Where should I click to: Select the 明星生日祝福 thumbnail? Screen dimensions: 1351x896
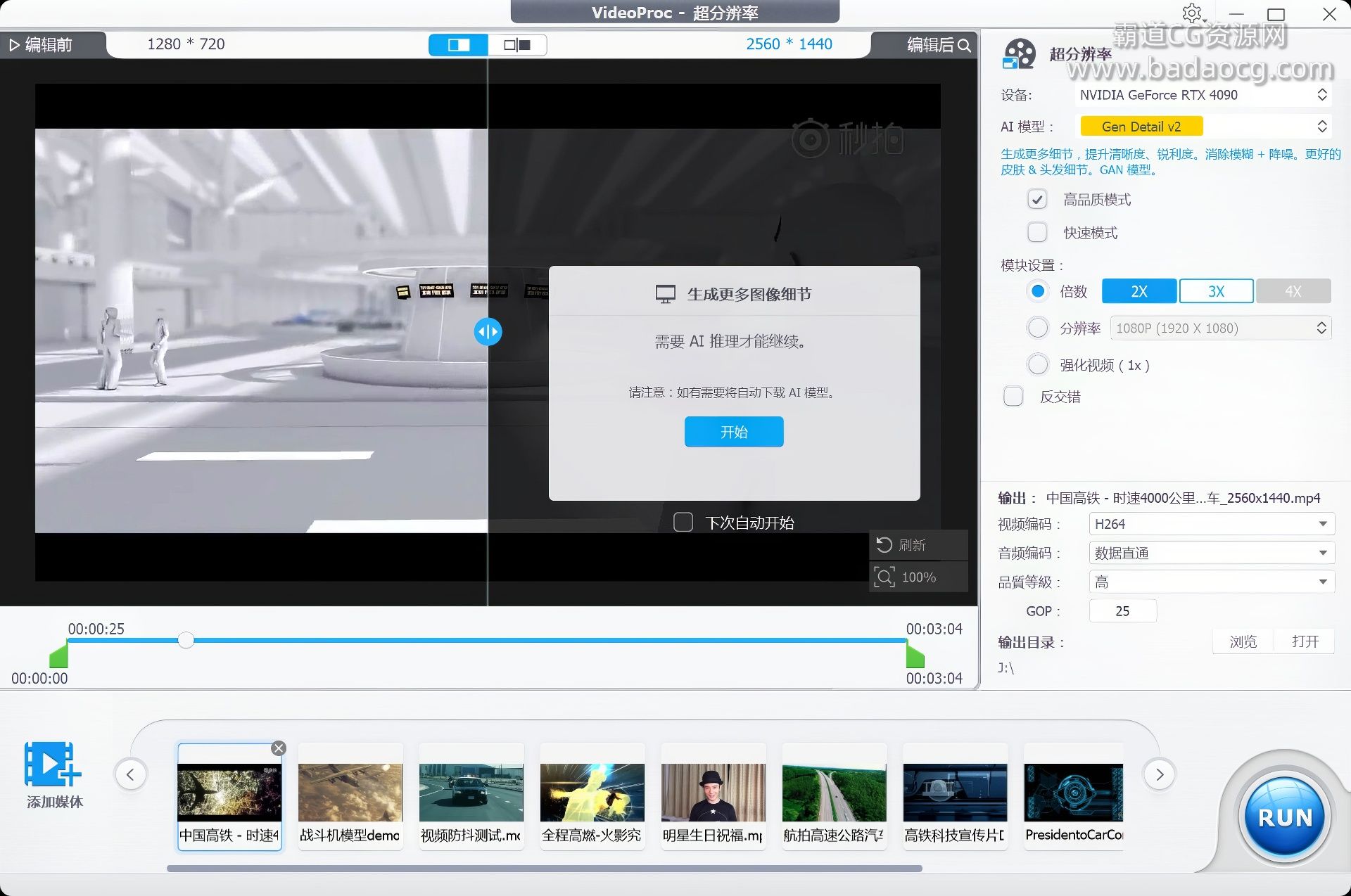[713, 796]
